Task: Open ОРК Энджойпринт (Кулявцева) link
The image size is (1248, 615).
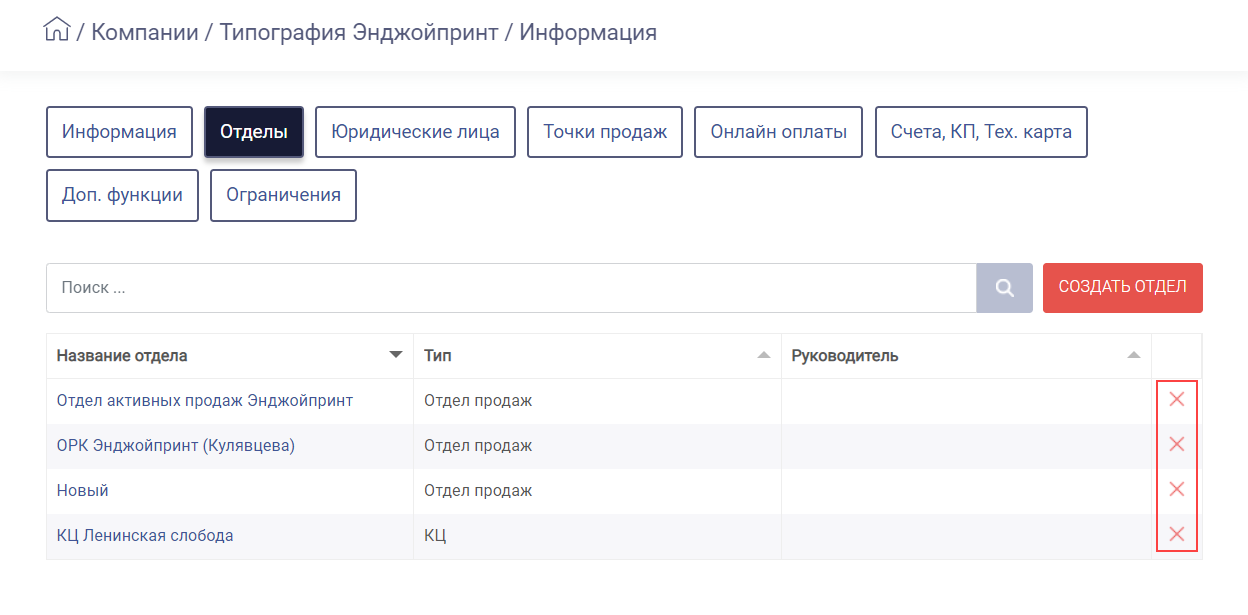Action: coord(176,446)
